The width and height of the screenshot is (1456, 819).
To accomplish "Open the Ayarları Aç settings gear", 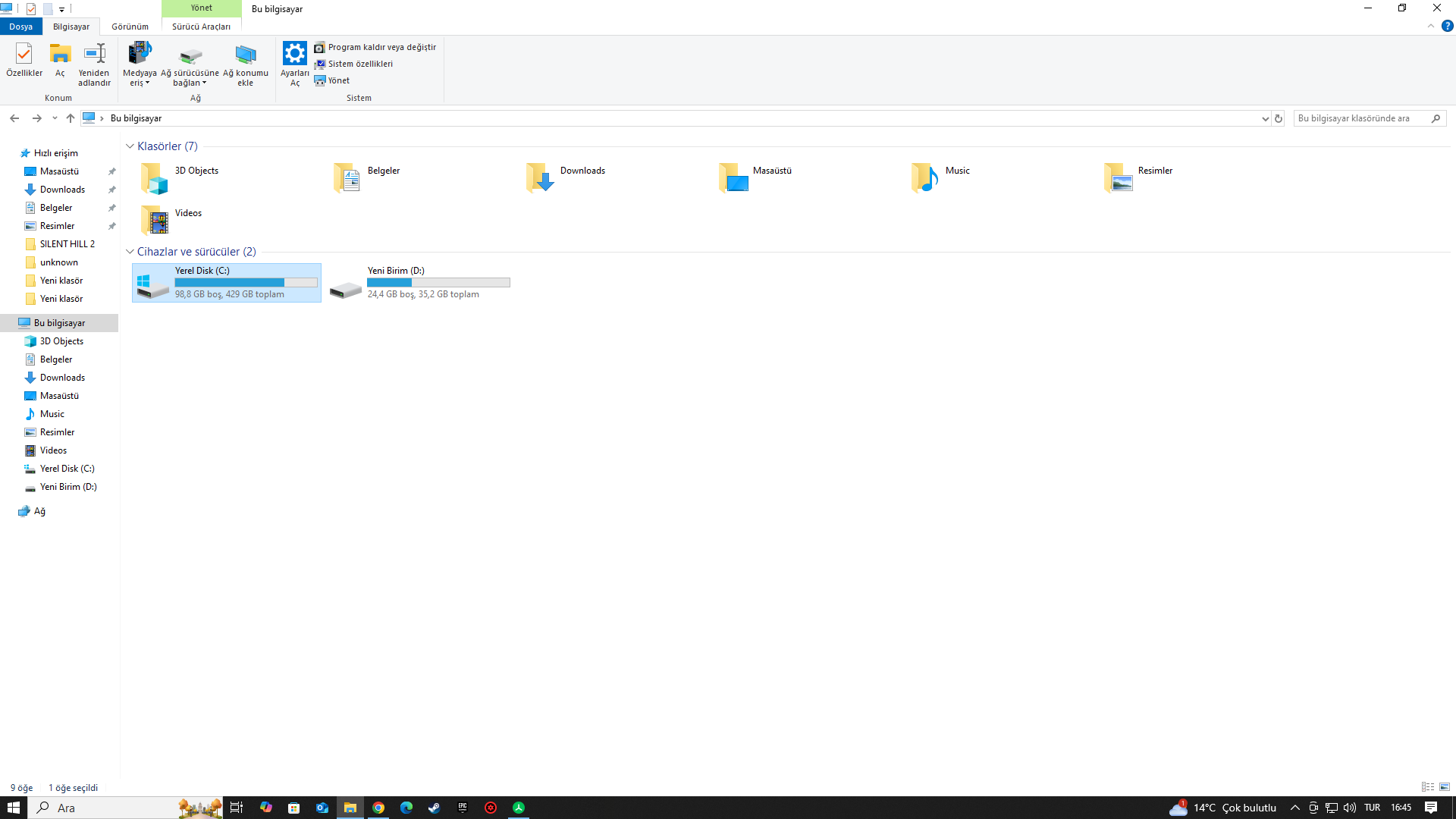I will (x=294, y=55).
